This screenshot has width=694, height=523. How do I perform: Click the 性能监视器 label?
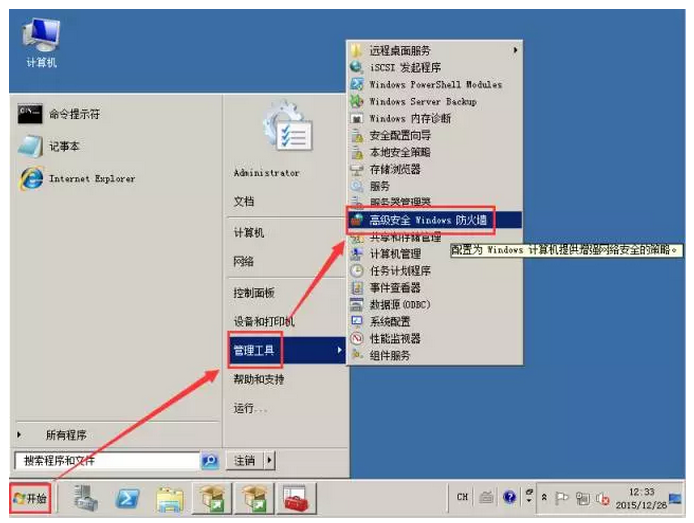coord(395,338)
